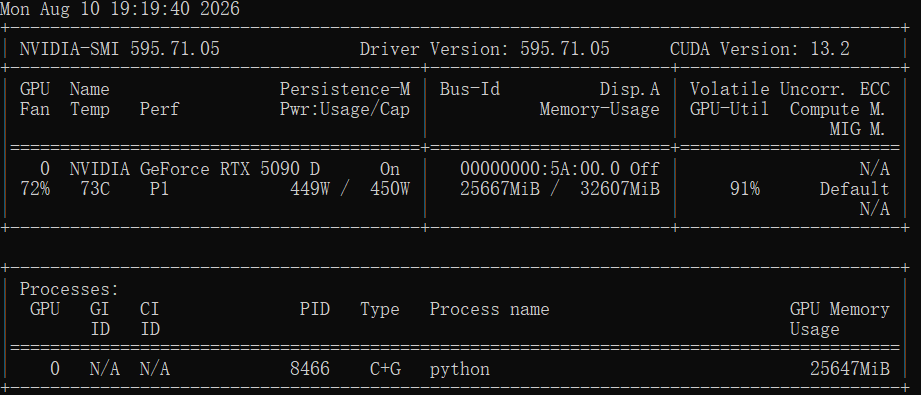Click the compute mode value 'Default'
Viewport: 921px width, 395px height.
point(854,189)
